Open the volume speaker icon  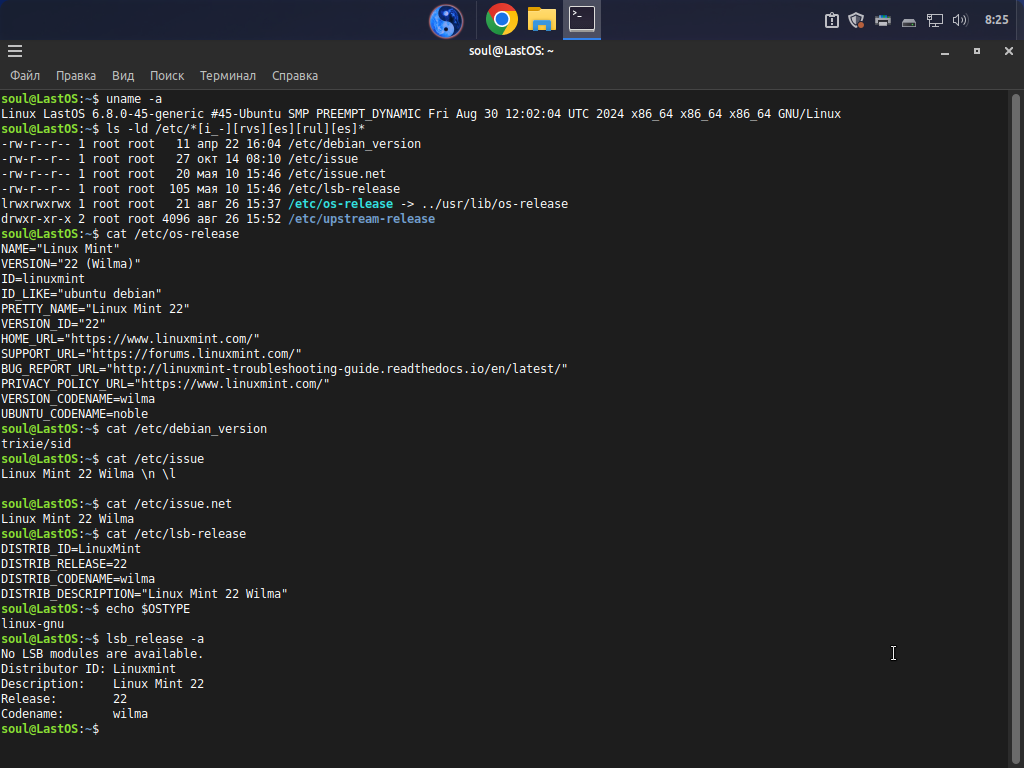[x=960, y=20]
